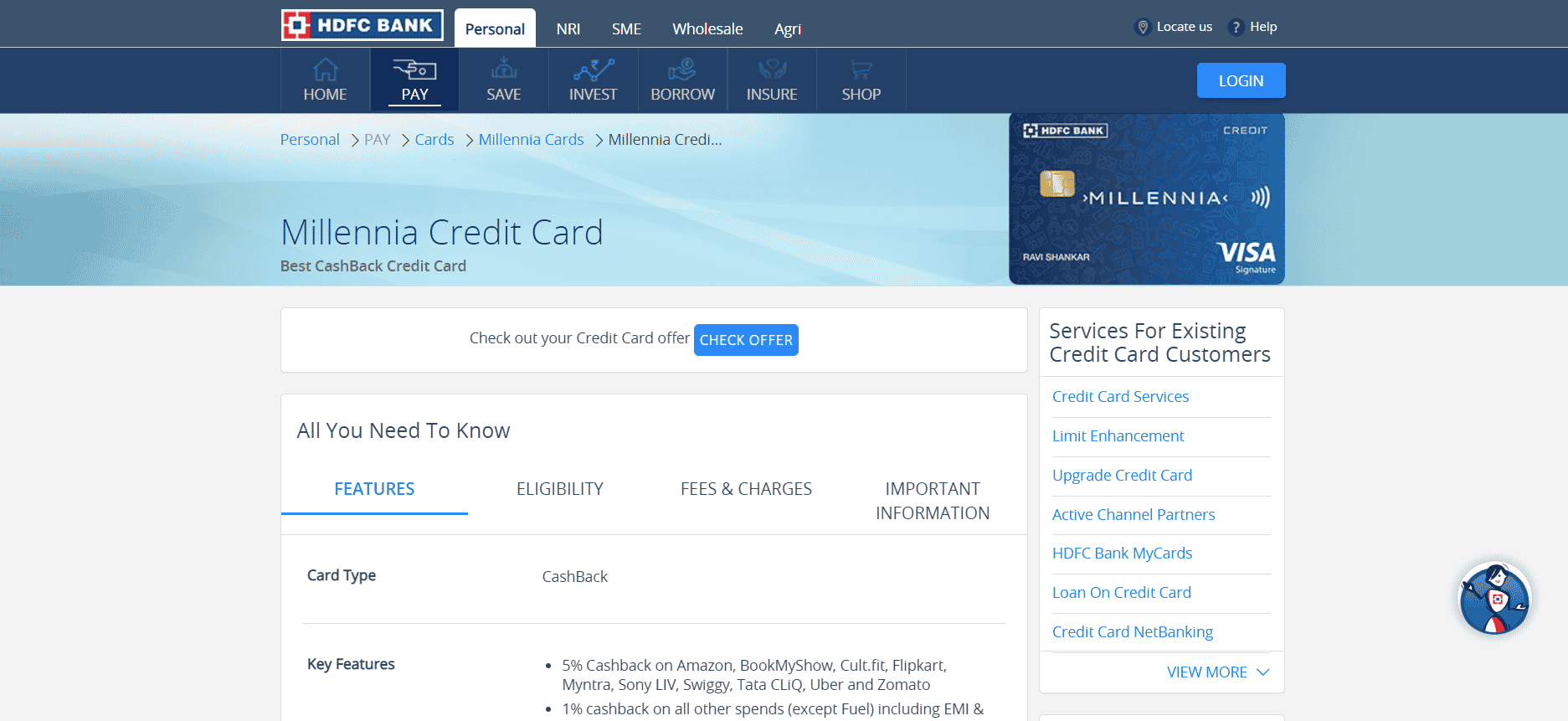Click the CHECK OFFER button
1568x721 pixels.
coord(746,340)
